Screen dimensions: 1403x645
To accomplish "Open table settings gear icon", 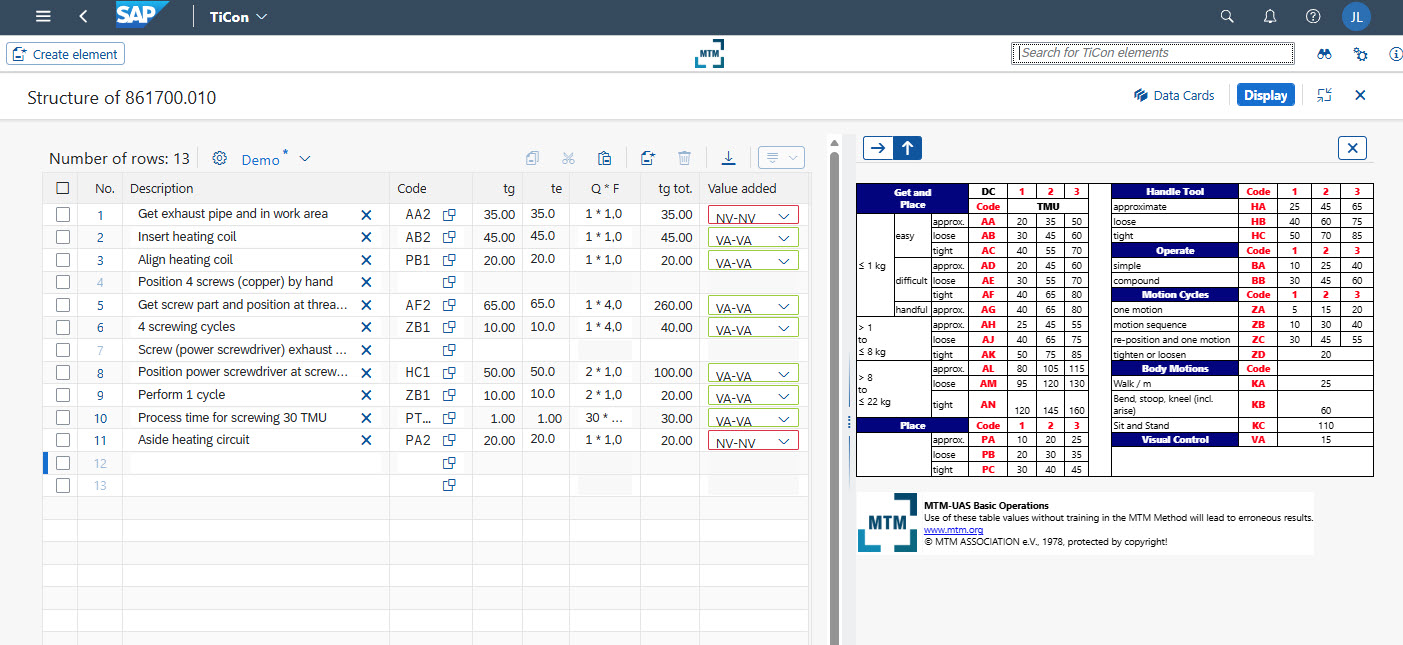I will click(x=220, y=158).
